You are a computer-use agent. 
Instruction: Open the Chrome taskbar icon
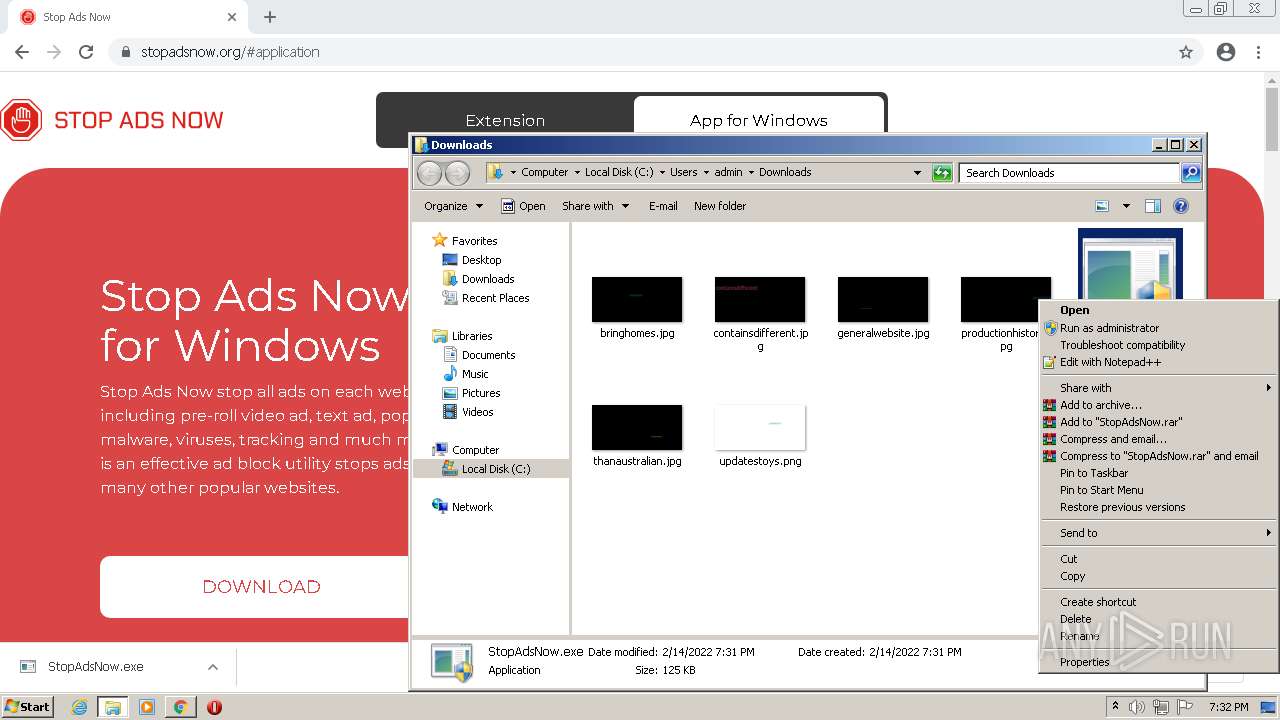click(180, 707)
